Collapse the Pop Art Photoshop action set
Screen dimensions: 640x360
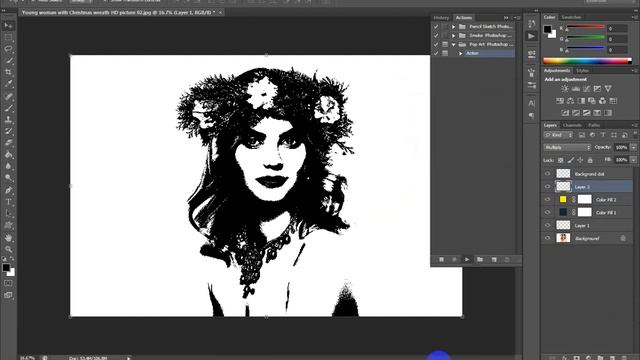[x=453, y=44]
